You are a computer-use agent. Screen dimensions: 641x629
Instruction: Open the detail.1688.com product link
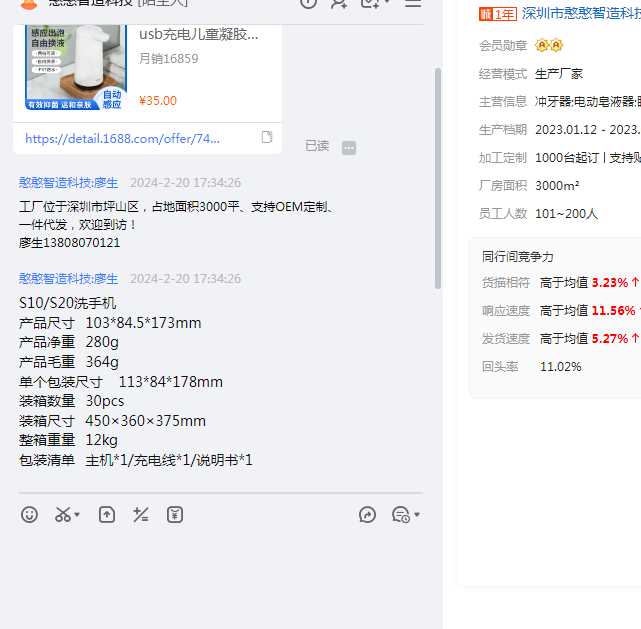(x=122, y=139)
